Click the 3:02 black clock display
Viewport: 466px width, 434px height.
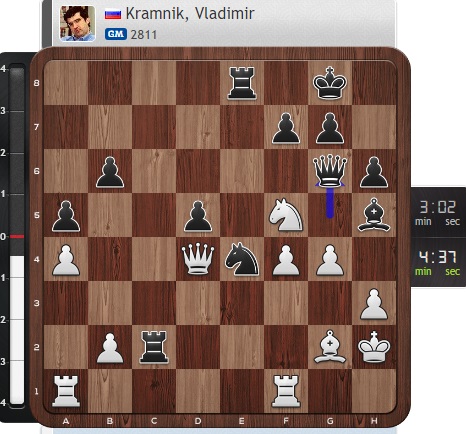pos(437,211)
